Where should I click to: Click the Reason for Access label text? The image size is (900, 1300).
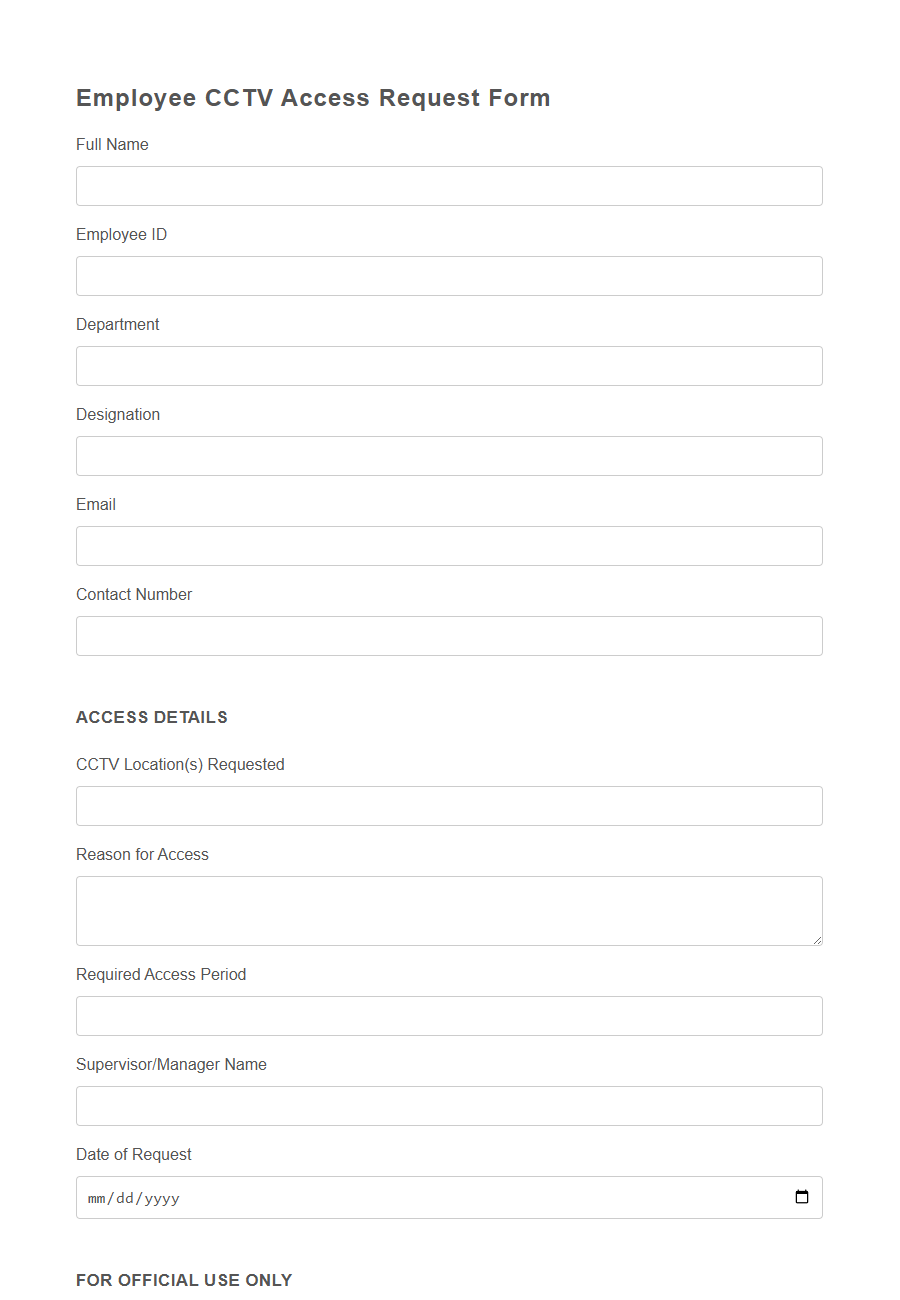click(x=142, y=854)
